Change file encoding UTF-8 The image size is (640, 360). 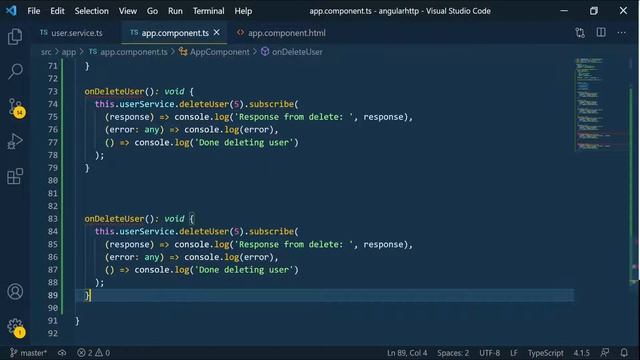coord(489,353)
